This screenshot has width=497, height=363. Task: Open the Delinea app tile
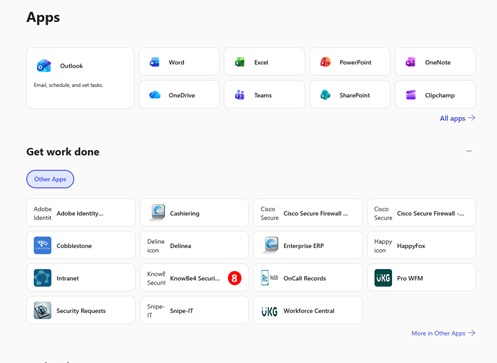point(194,245)
